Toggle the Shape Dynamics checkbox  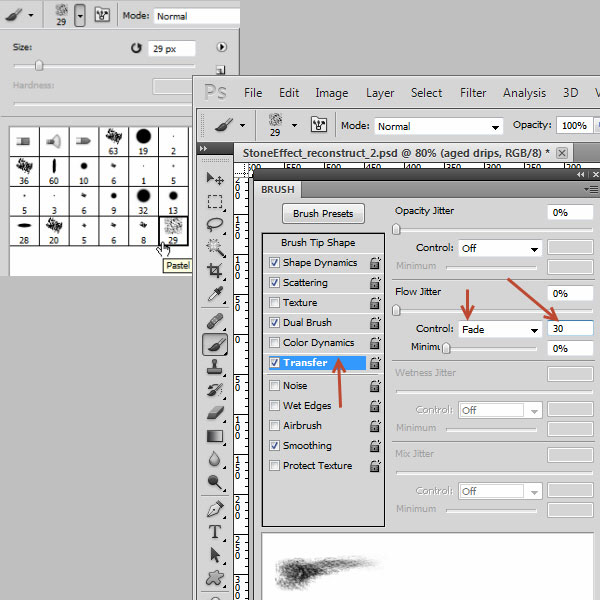[x=274, y=262]
